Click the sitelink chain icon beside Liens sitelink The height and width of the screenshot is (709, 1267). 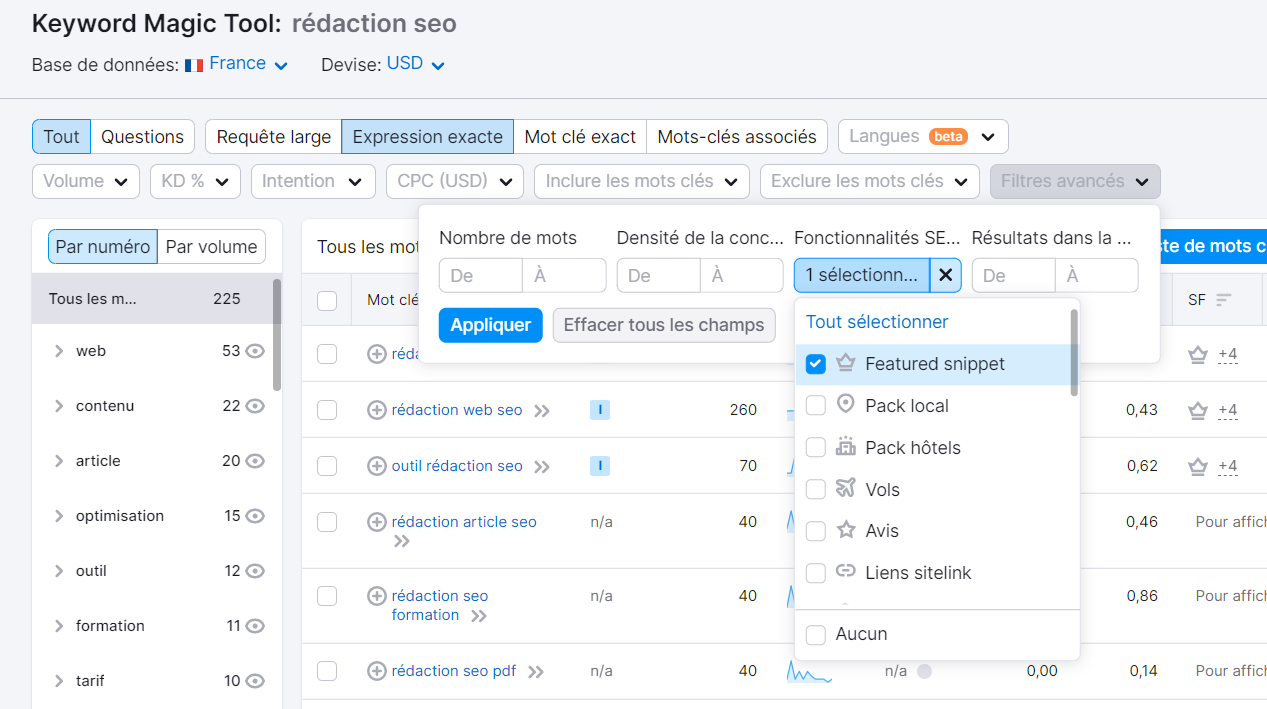[845, 572]
